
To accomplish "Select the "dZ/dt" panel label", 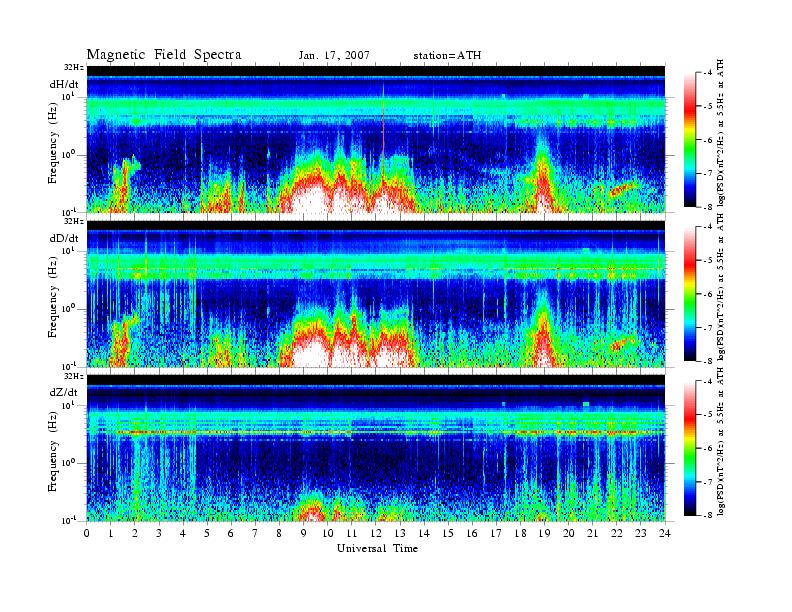I will (64, 392).
